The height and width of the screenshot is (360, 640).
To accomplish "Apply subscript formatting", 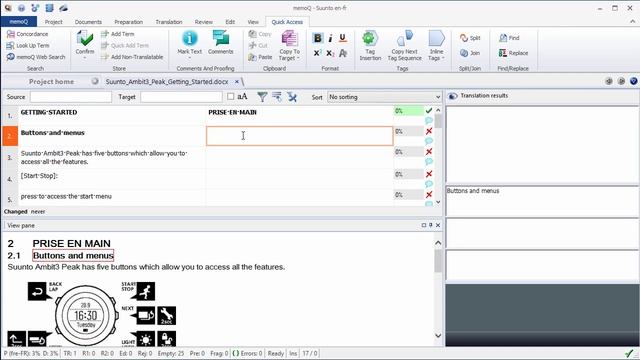I will [330, 53].
